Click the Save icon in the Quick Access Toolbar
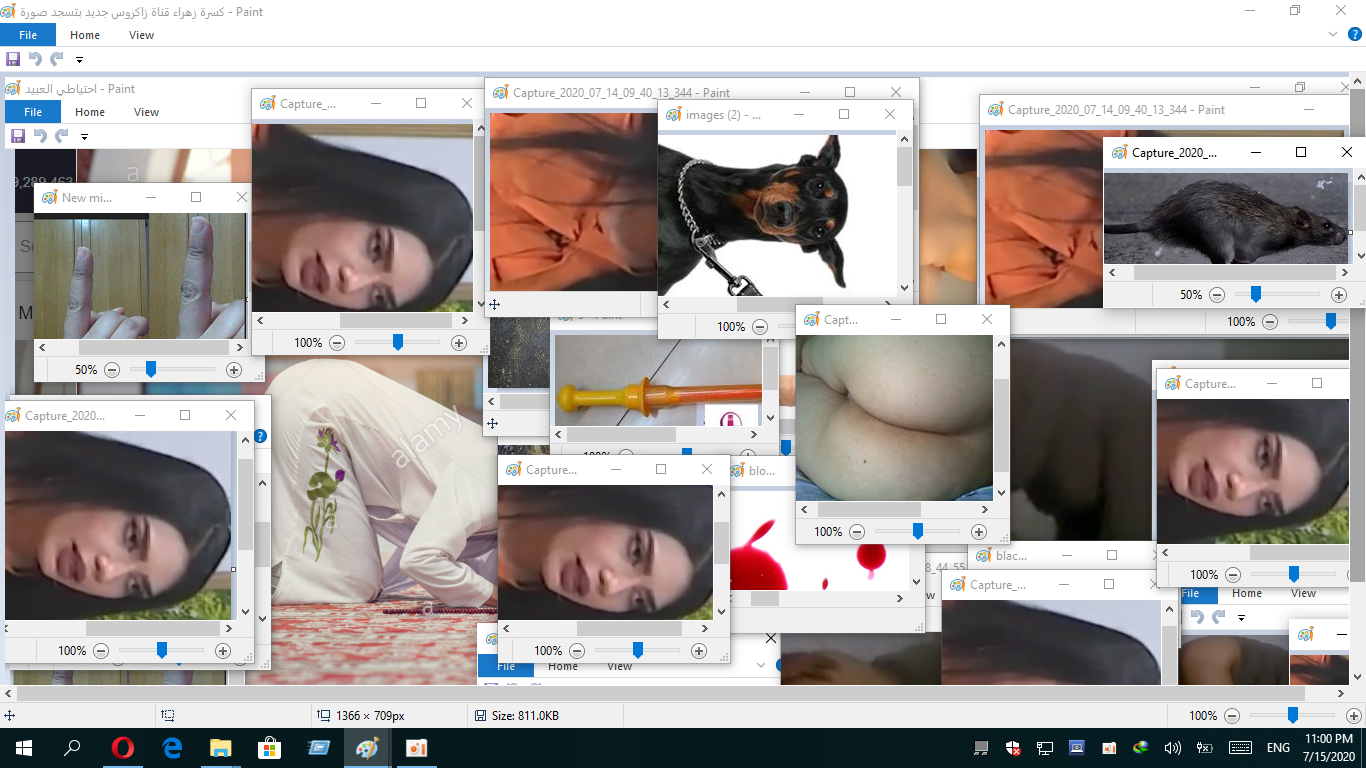This screenshot has height=768, width=1366. click(13, 59)
